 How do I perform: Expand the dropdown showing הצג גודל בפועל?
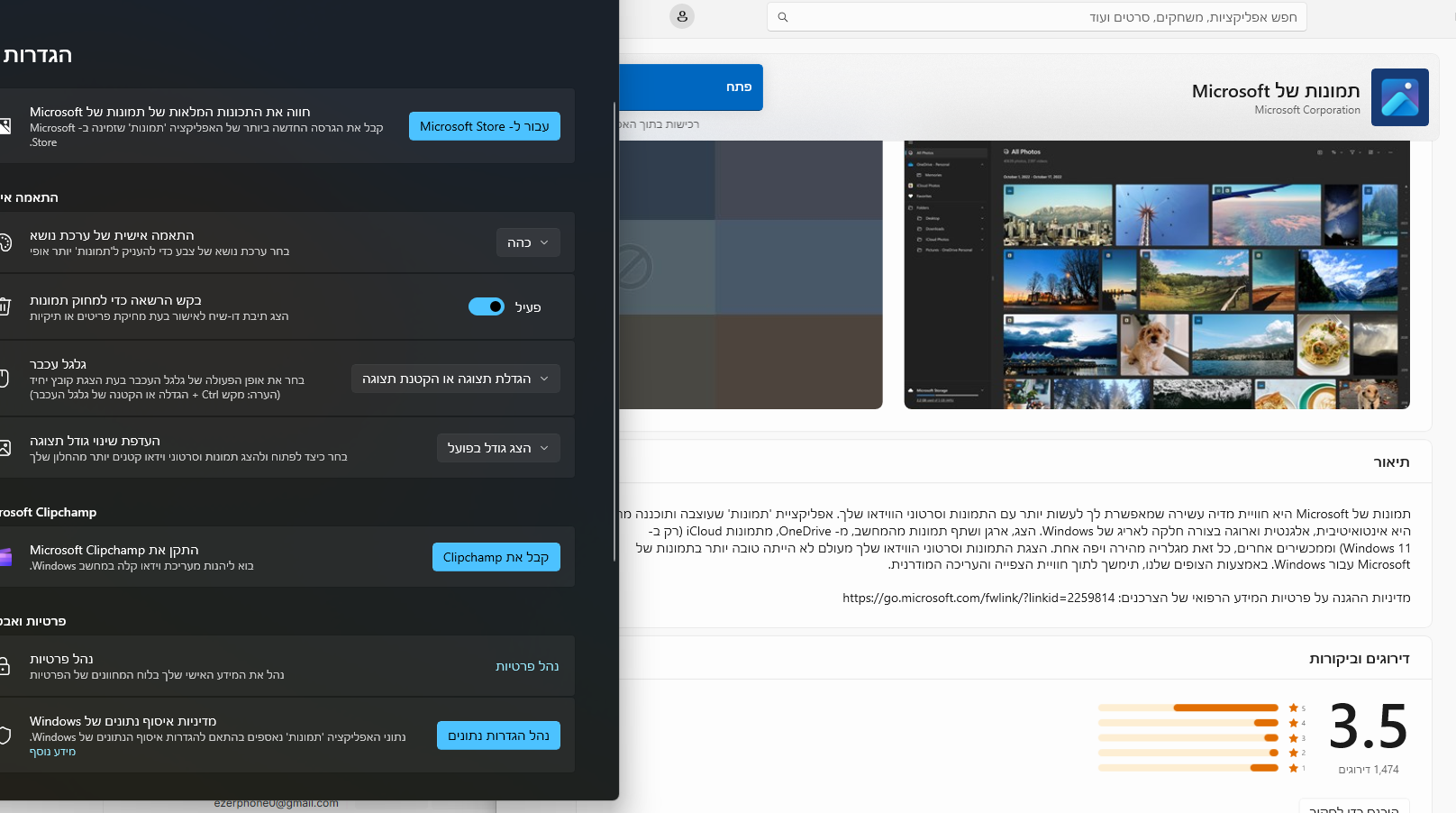(498, 448)
